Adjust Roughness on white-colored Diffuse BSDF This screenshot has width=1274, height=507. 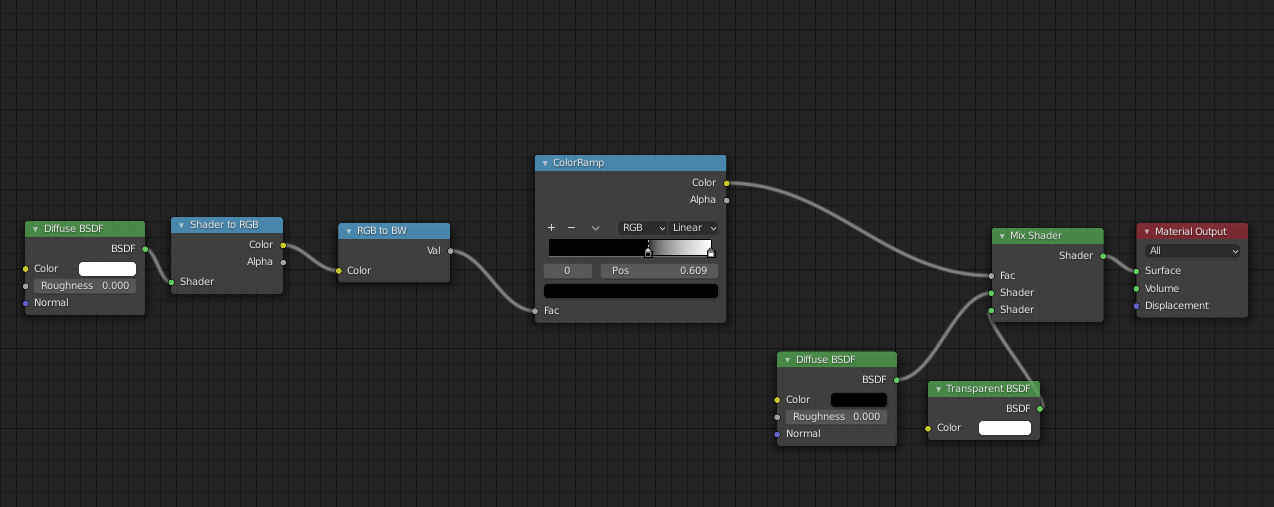point(85,286)
